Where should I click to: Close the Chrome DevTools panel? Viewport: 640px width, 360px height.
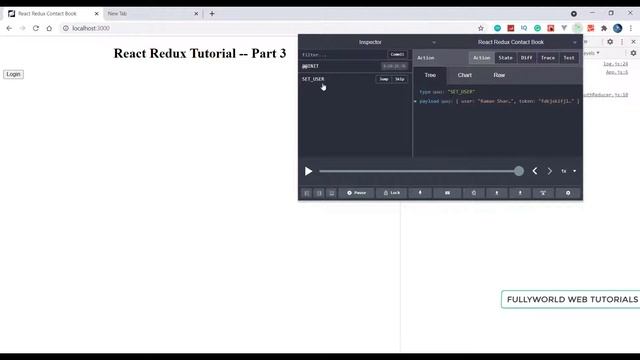[x=633, y=42]
